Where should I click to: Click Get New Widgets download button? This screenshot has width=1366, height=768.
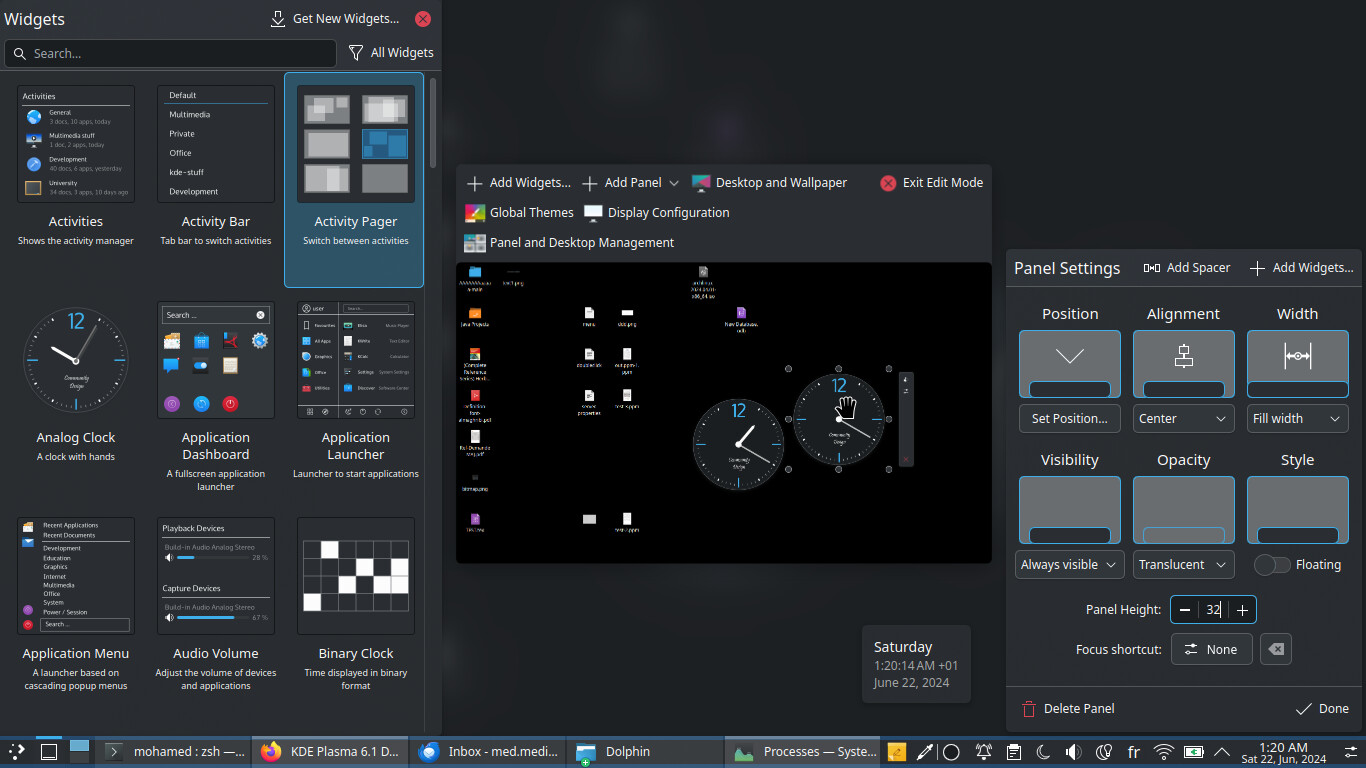click(x=335, y=19)
